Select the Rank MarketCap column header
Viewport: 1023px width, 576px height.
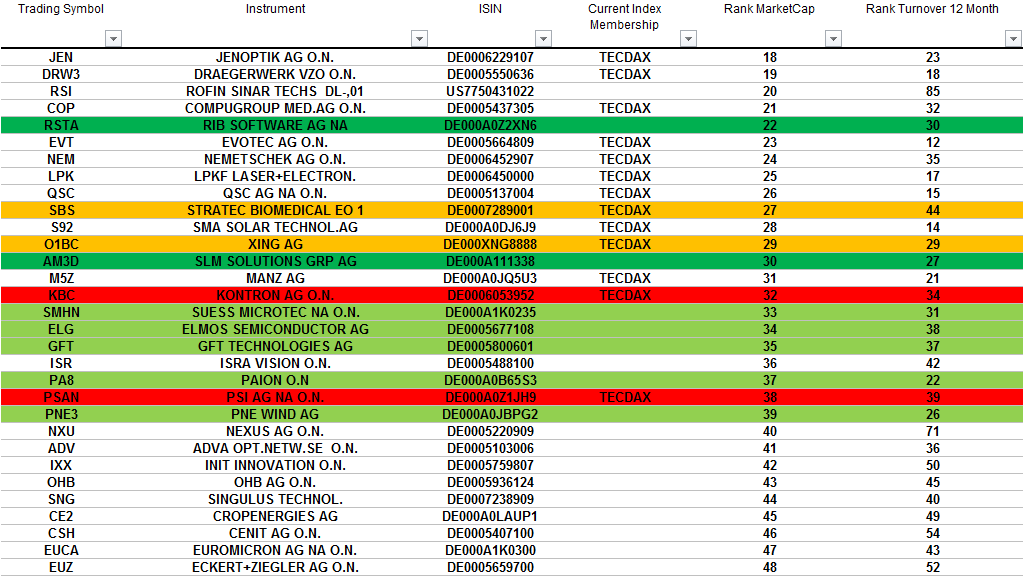tap(768, 9)
